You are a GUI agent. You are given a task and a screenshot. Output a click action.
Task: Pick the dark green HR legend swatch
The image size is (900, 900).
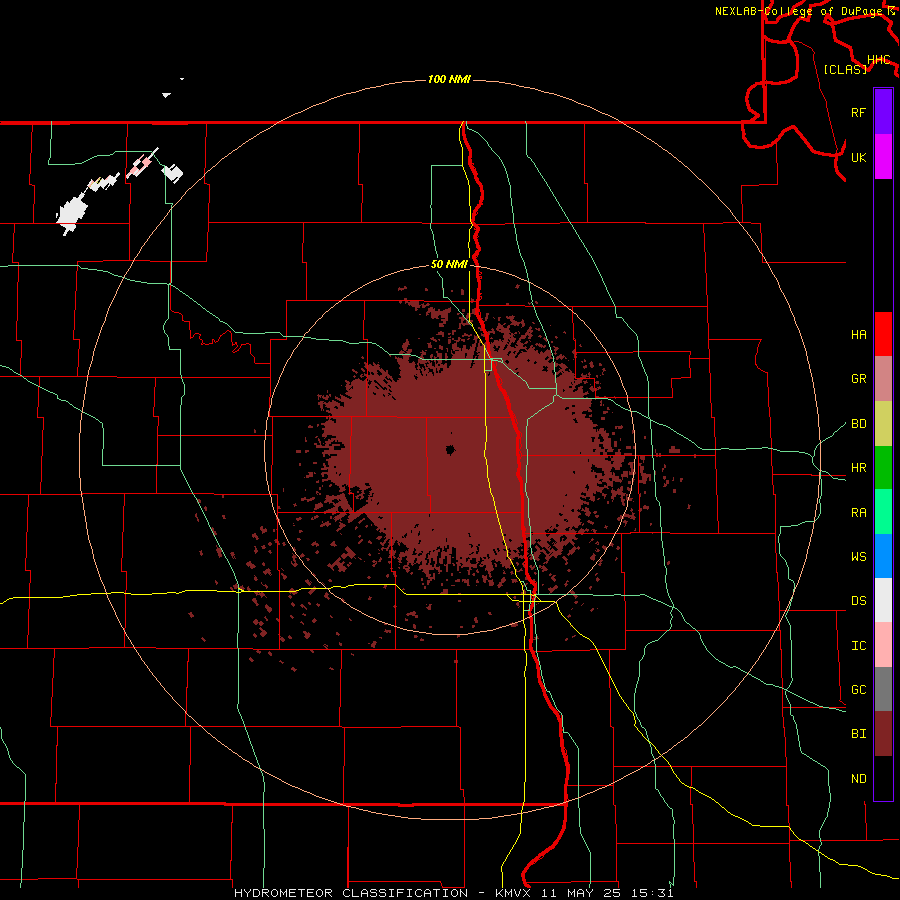point(883,468)
